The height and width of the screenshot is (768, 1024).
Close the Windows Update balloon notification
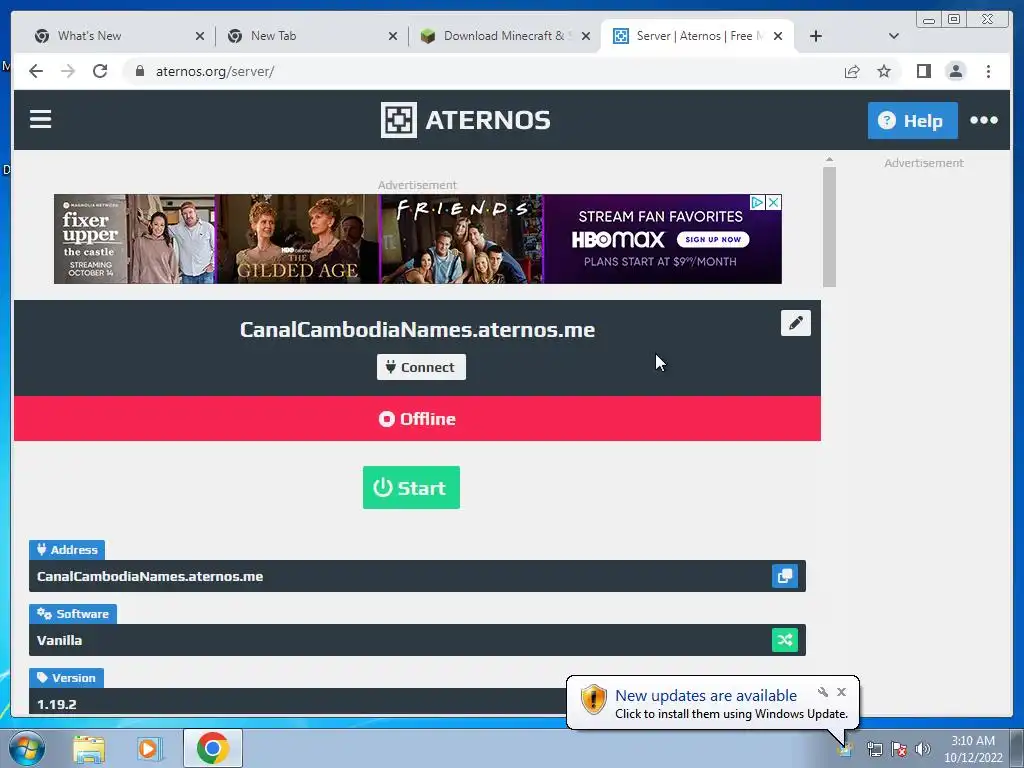coord(841,692)
